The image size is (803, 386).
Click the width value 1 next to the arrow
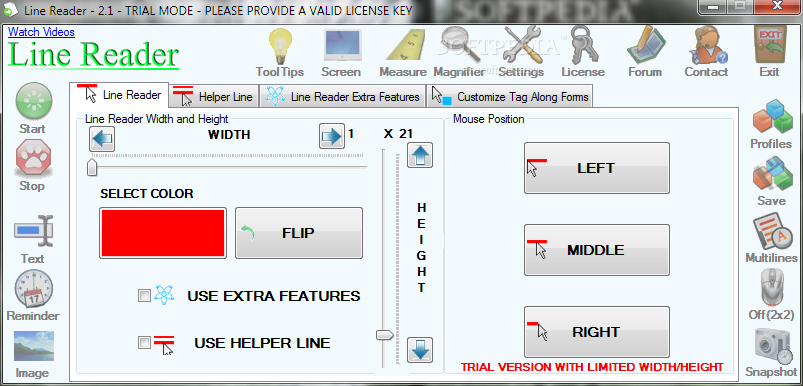[x=351, y=134]
